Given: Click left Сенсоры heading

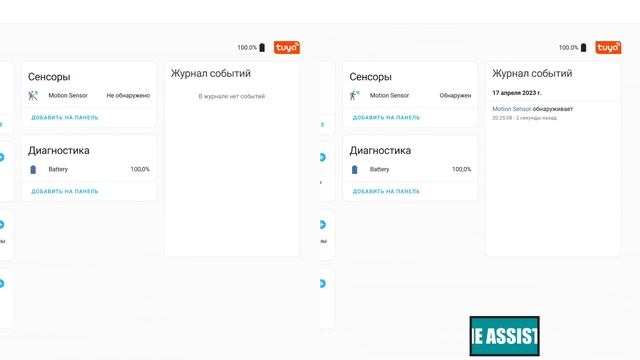Looking at the screenshot, I should pyautogui.click(x=49, y=77).
